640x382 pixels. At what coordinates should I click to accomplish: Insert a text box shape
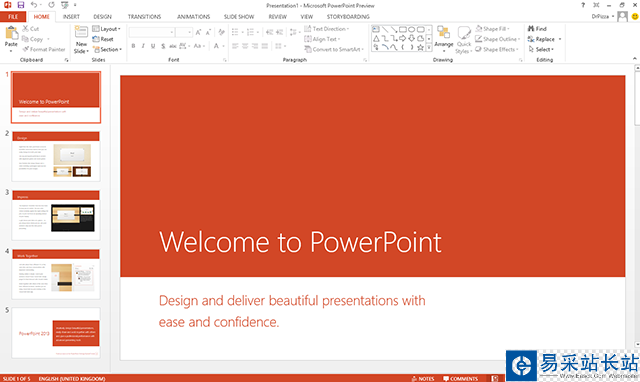click(376, 29)
